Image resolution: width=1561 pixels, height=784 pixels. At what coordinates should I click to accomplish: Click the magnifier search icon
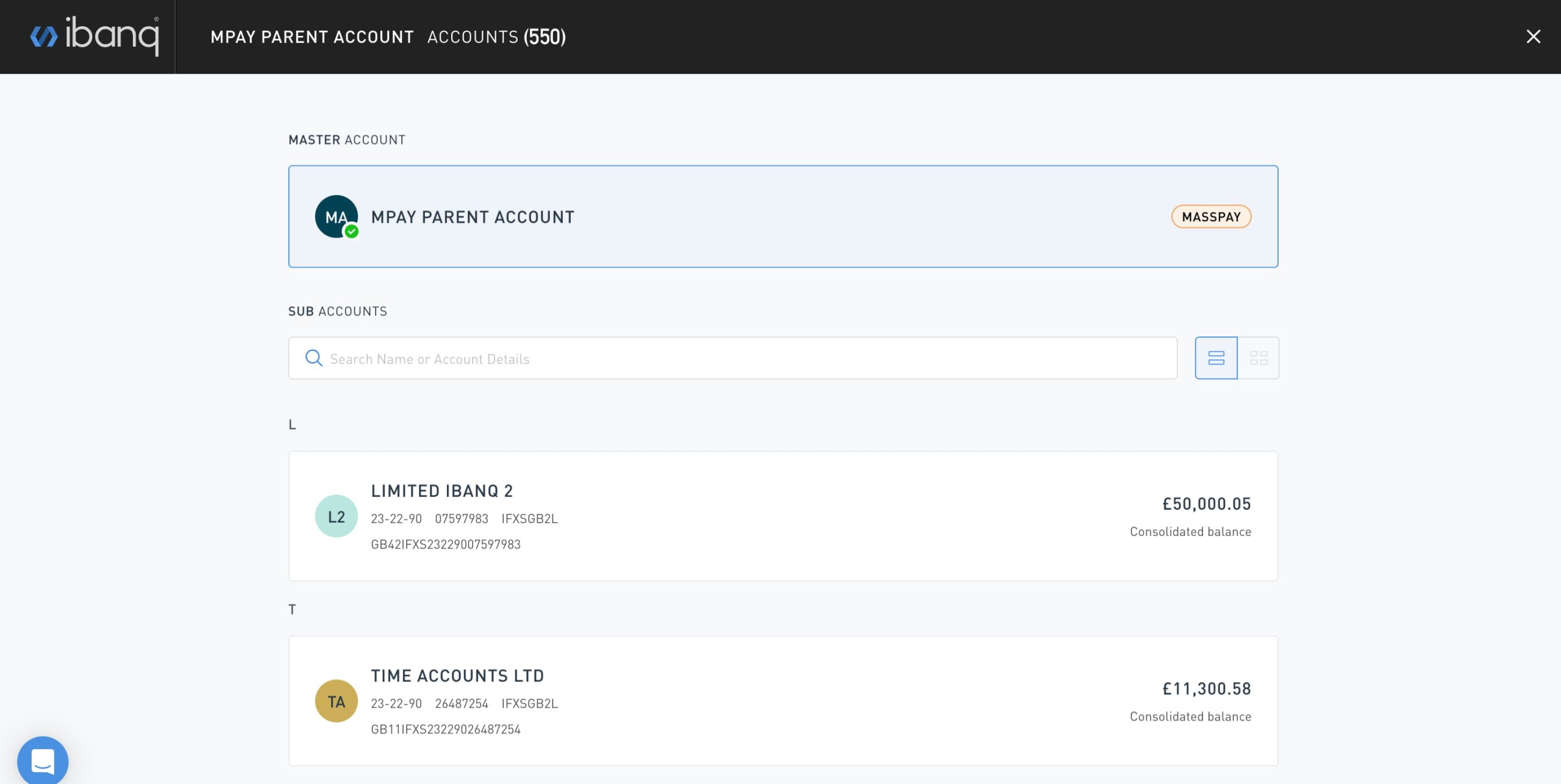click(x=313, y=358)
